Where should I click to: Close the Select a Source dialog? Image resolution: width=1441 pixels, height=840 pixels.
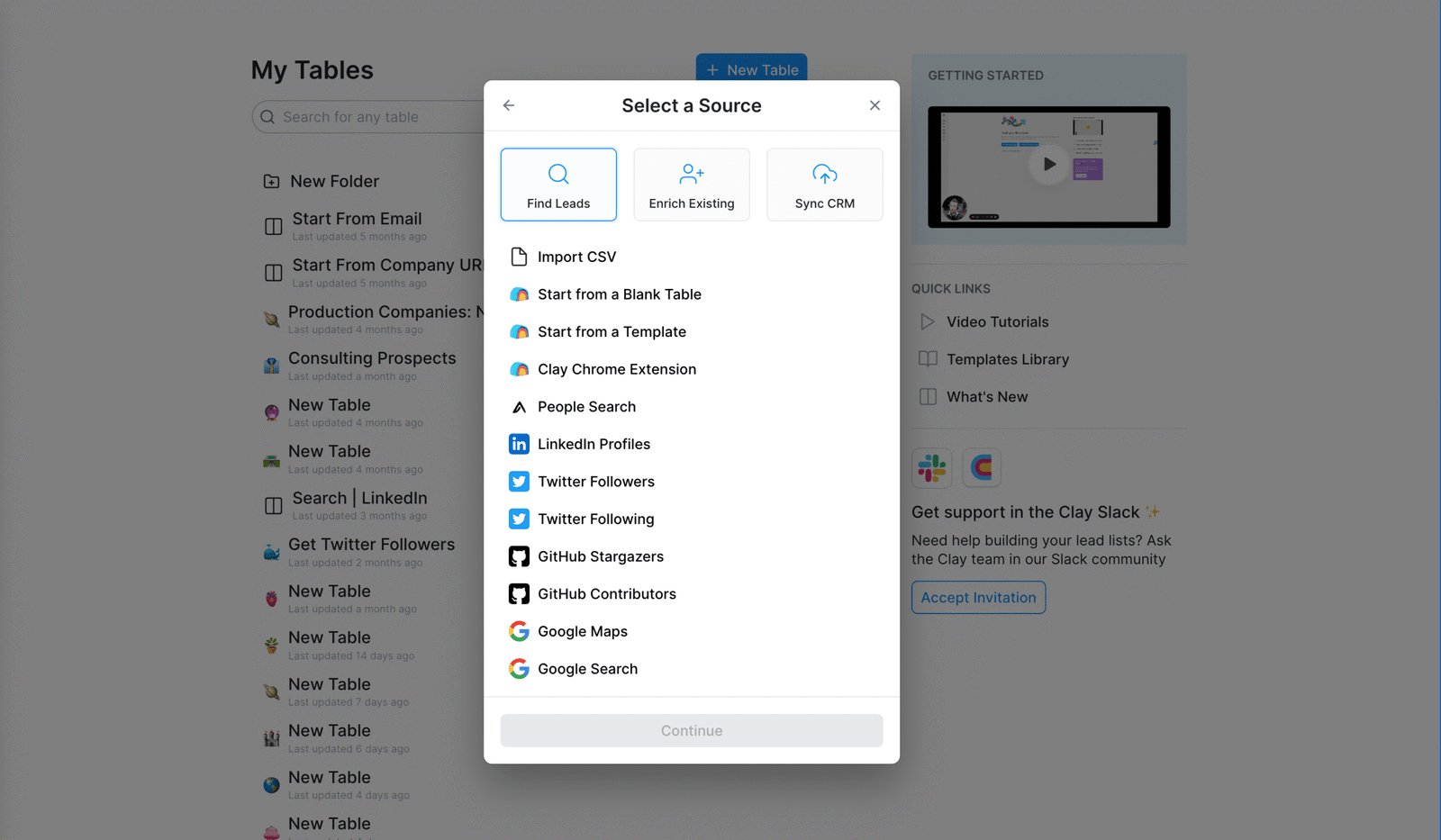click(x=875, y=105)
